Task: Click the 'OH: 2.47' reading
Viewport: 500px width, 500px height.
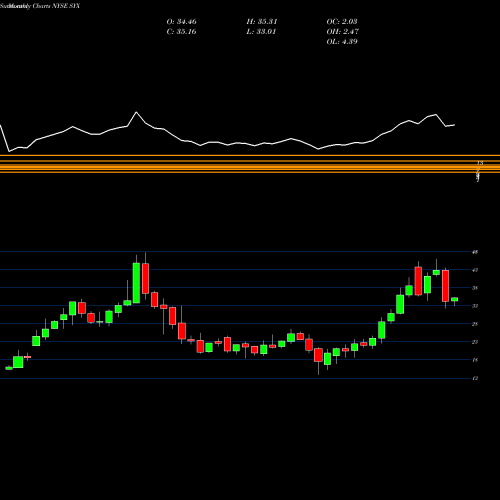Action: tap(342, 32)
